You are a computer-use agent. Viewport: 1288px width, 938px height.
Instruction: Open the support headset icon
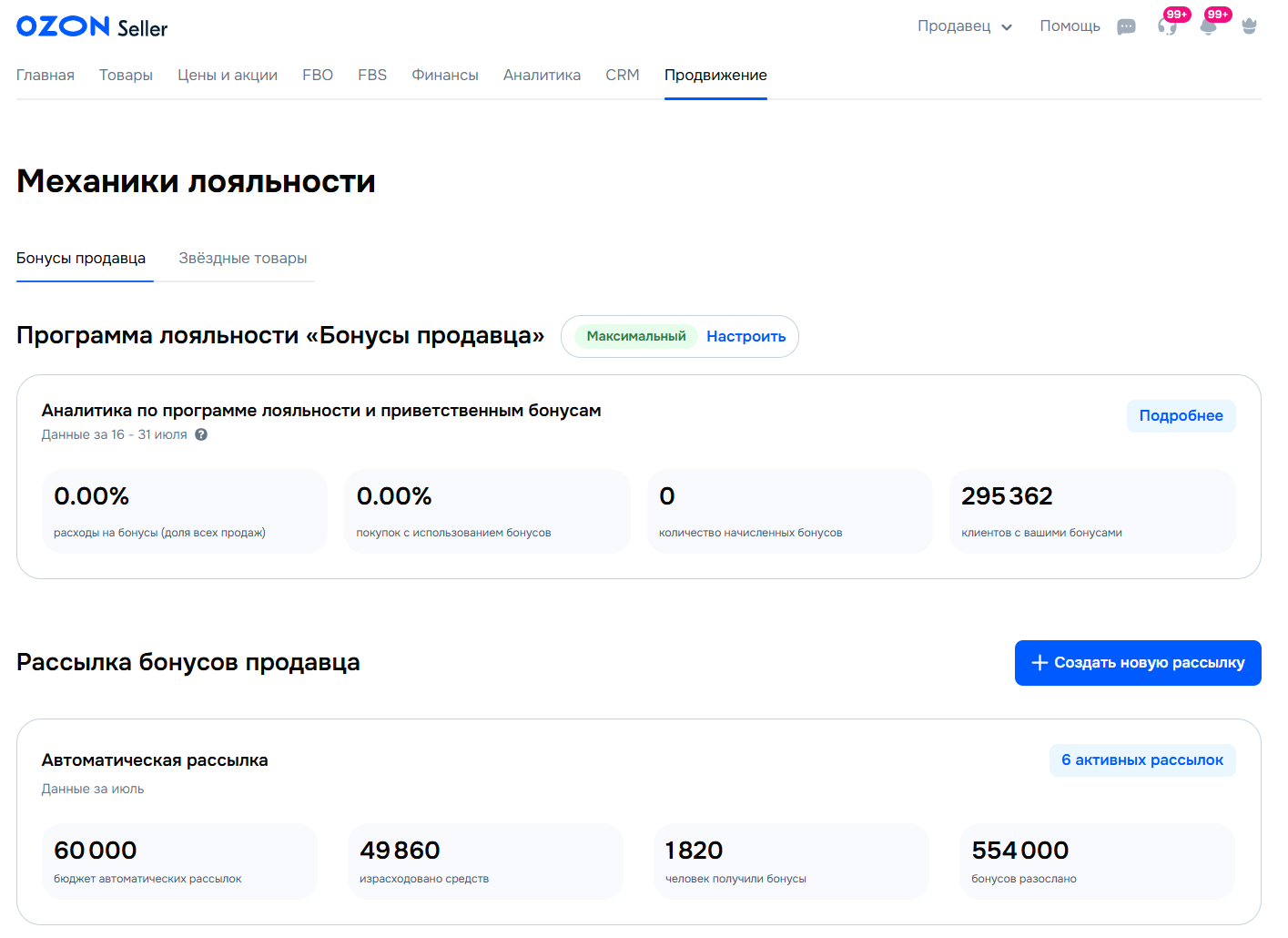(1167, 26)
